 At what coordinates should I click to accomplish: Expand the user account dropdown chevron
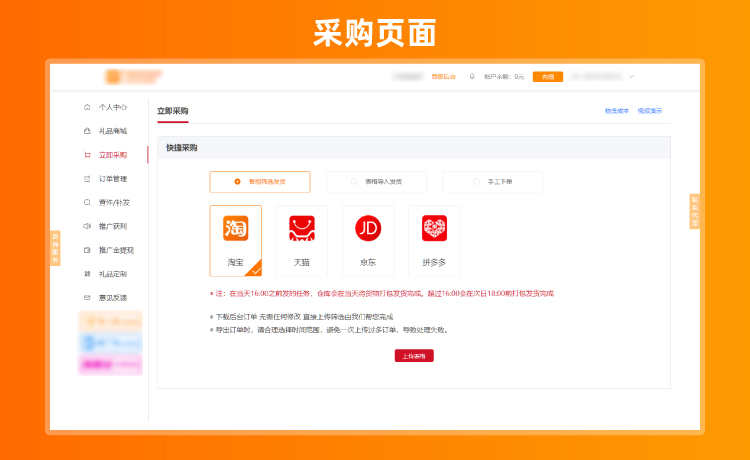[x=631, y=77]
